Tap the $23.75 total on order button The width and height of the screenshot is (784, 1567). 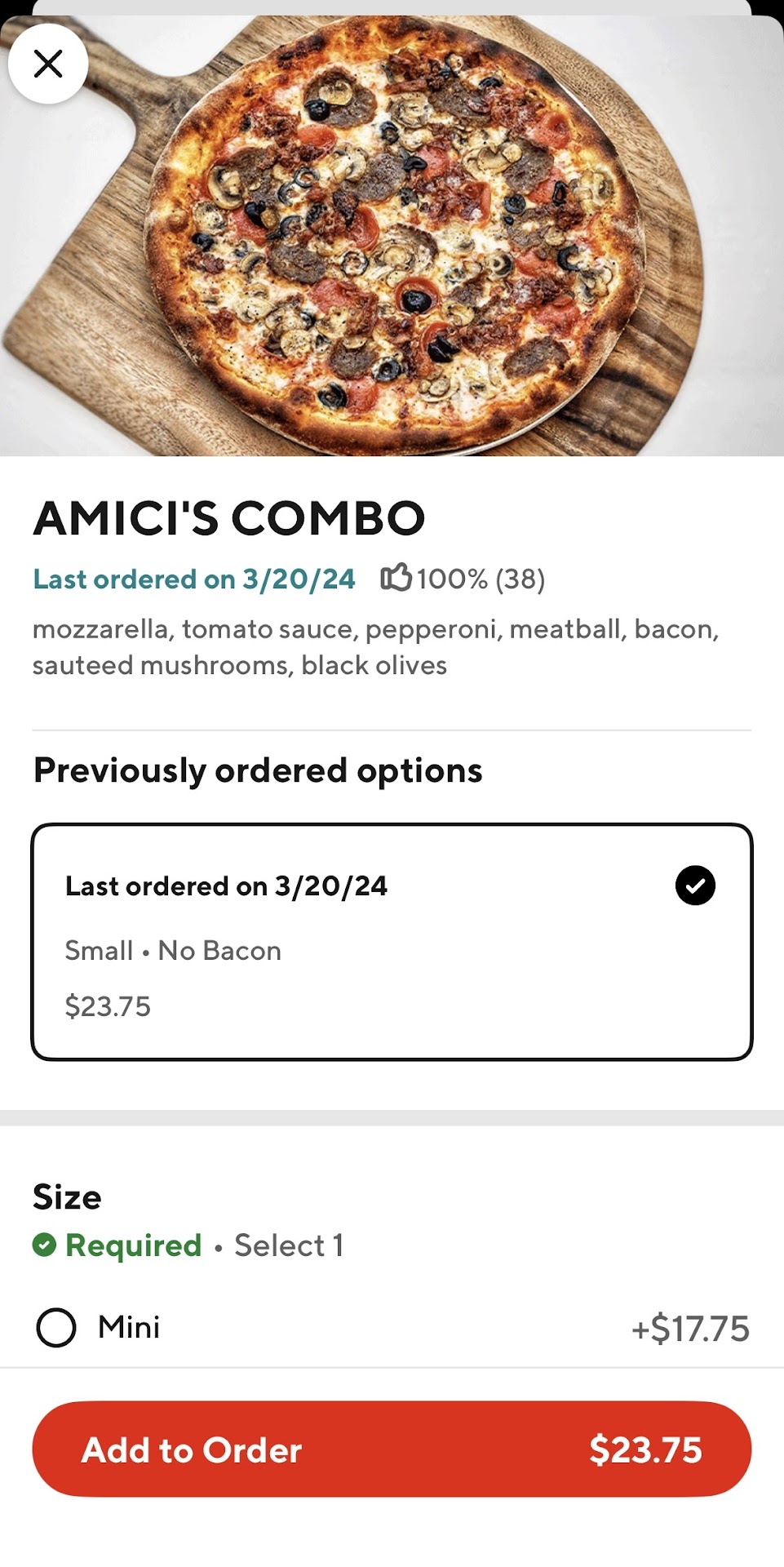645,1449
